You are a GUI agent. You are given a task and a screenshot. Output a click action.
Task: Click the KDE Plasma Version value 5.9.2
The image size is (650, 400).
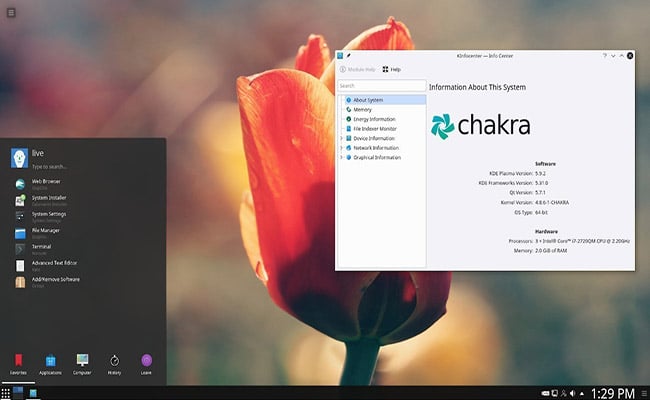(x=540, y=173)
